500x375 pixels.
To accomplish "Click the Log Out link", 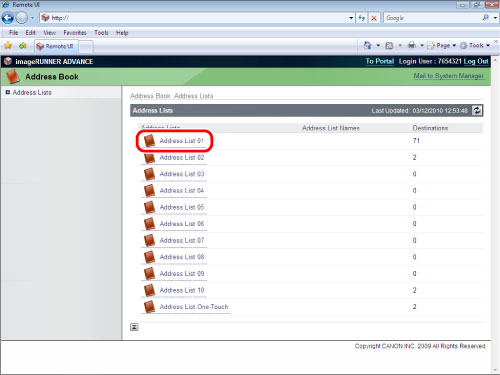I will pyautogui.click(x=476, y=61).
